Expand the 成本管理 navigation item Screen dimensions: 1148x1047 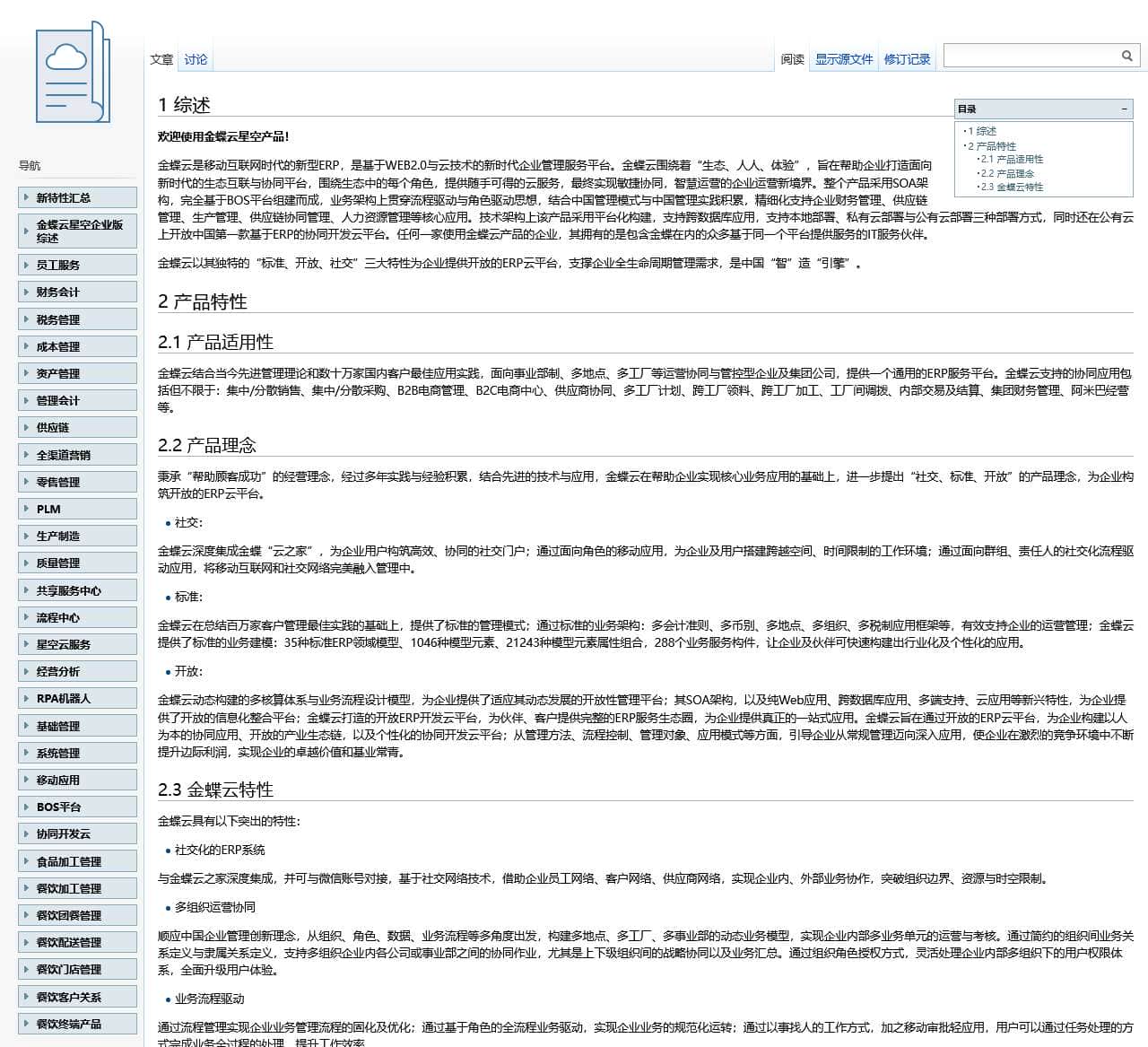[x=77, y=346]
